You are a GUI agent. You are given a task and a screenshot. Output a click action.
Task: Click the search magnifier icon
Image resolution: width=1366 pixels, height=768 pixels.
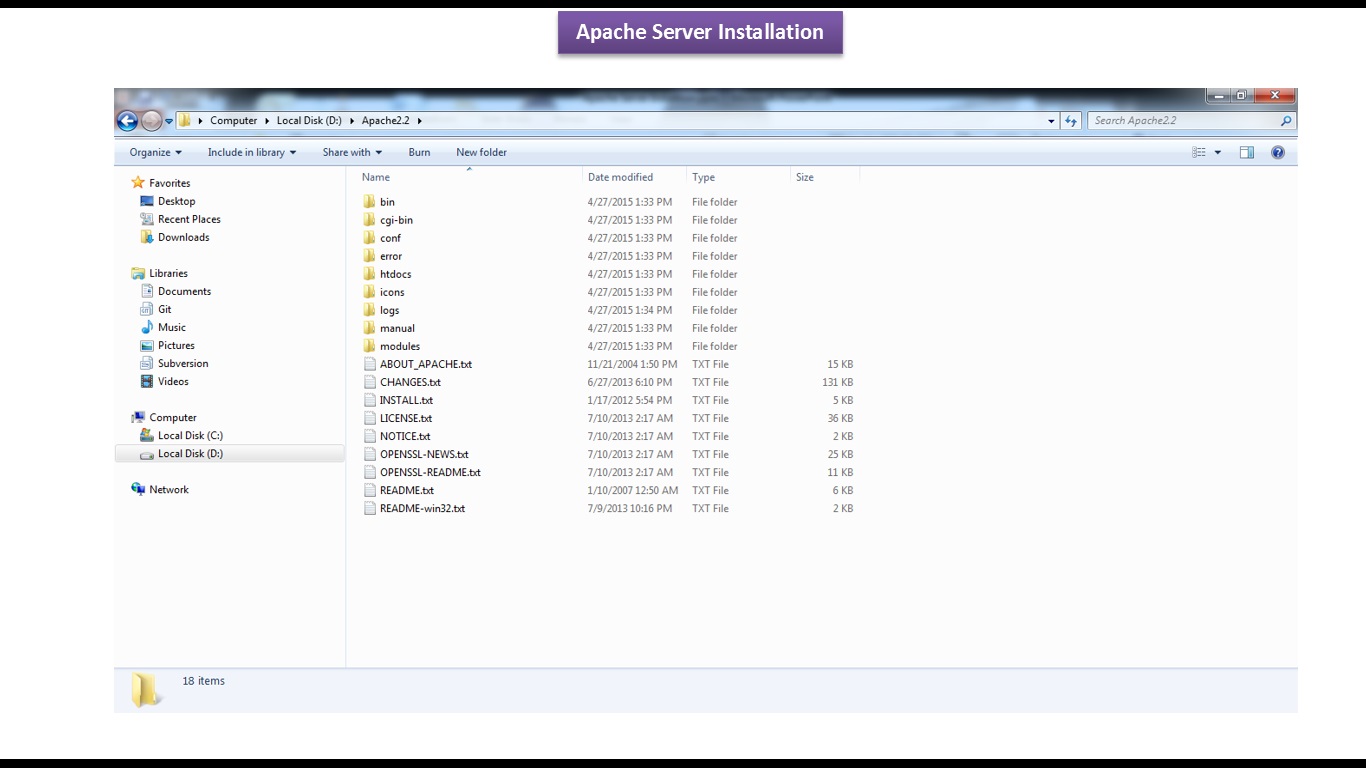(x=1286, y=121)
